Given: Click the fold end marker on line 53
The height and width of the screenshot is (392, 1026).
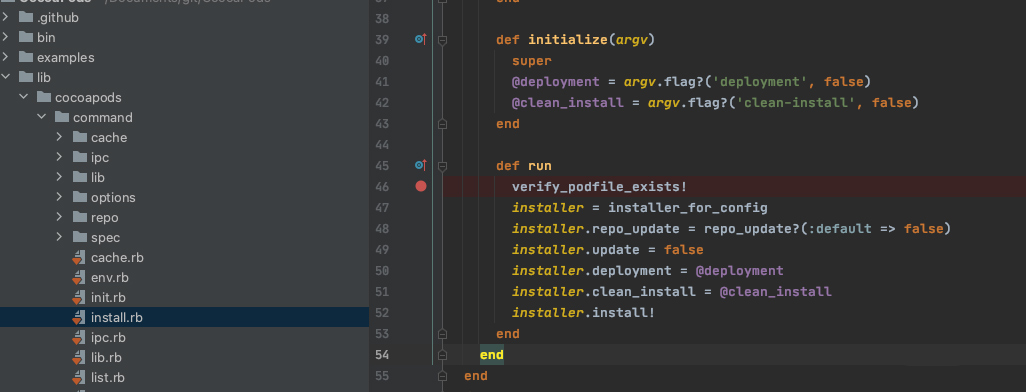Looking at the screenshot, I should pos(442,334).
